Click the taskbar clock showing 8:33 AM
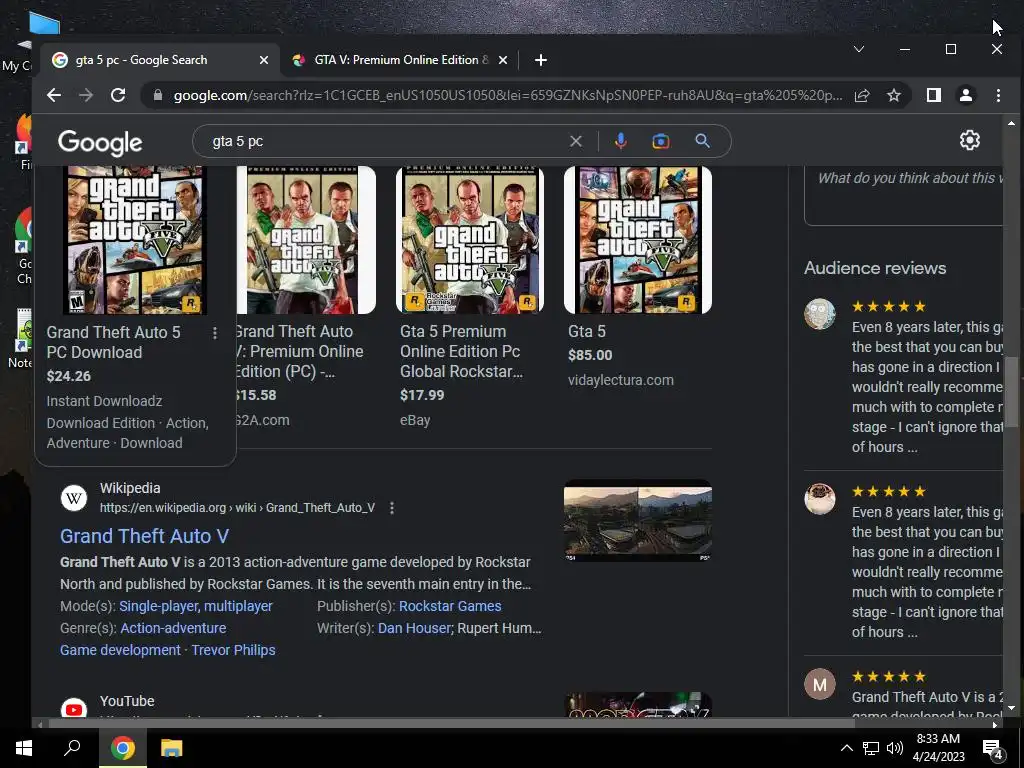 pos(938,748)
